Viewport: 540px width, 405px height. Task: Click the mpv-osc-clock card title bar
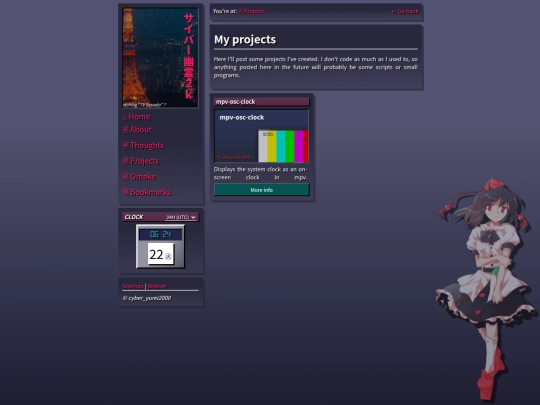pos(262,102)
